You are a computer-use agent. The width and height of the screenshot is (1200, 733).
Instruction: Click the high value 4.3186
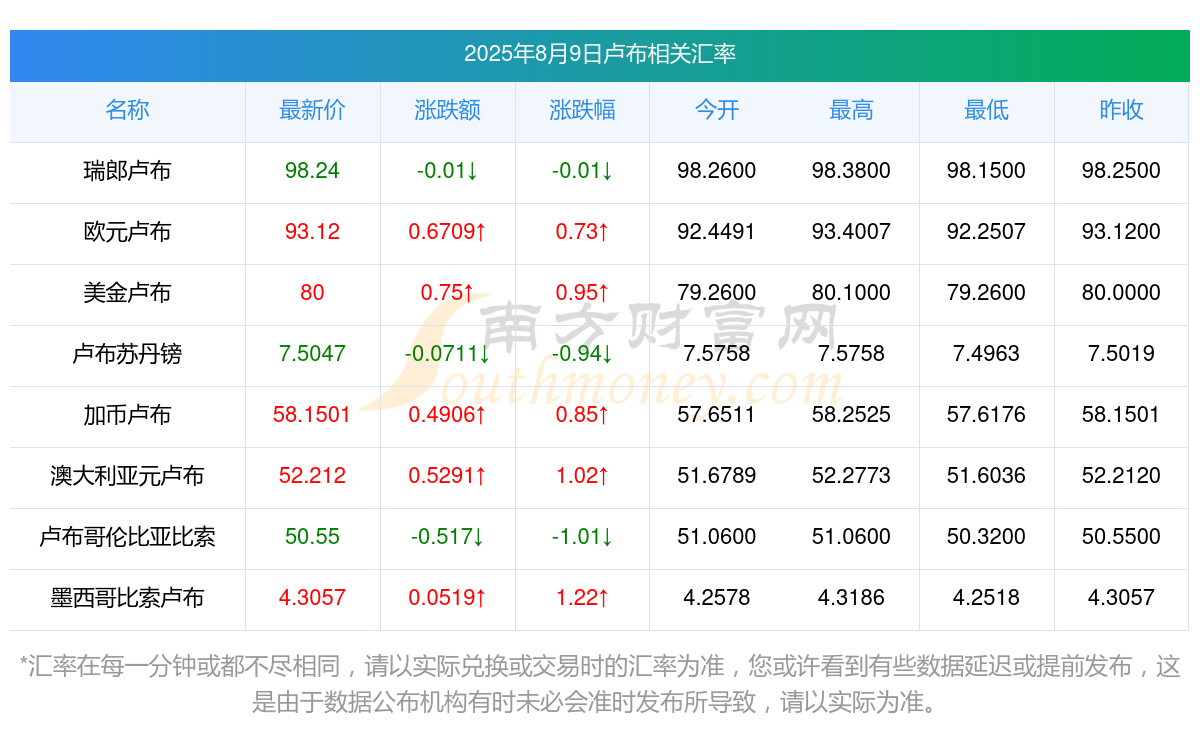click(x=852, y=598)
